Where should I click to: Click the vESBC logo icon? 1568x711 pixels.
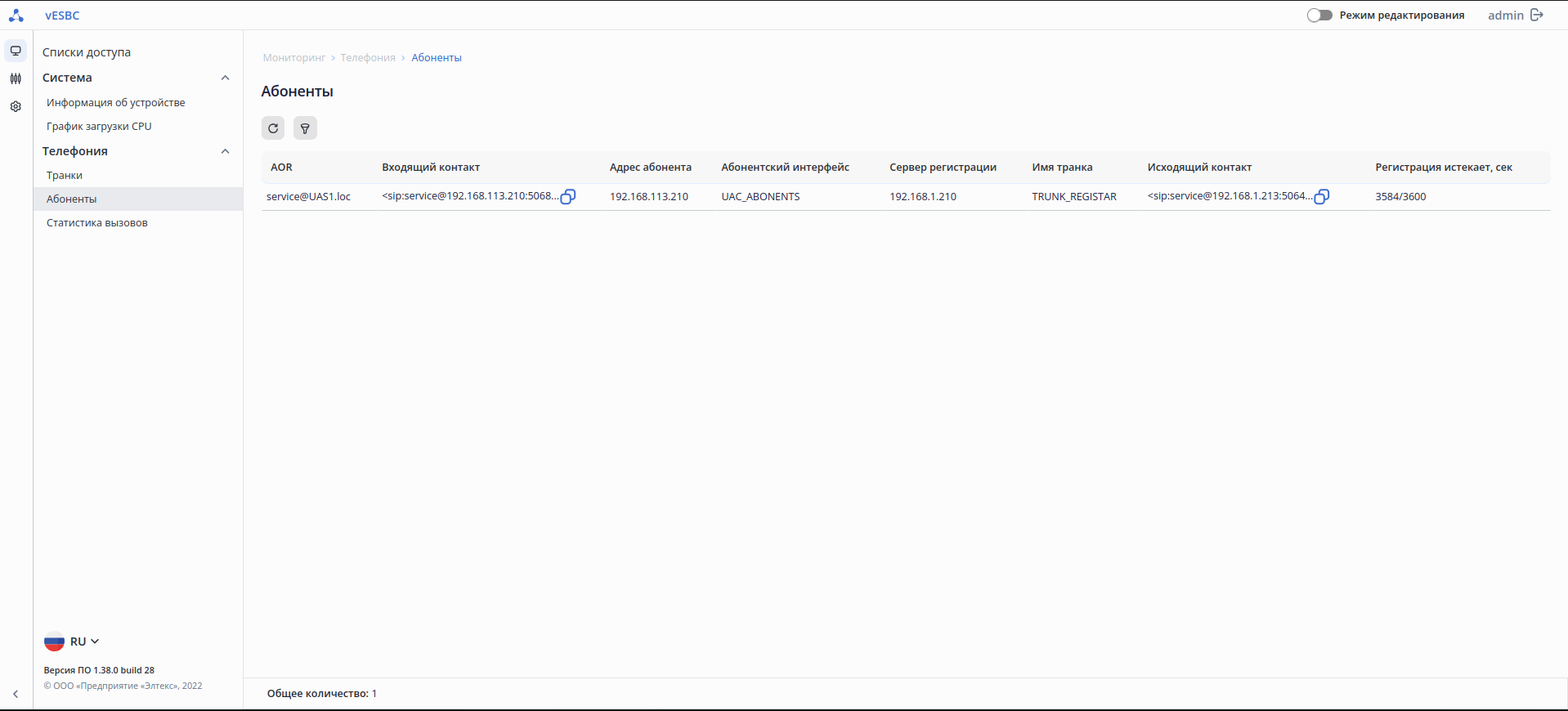[x=16, y=15]
